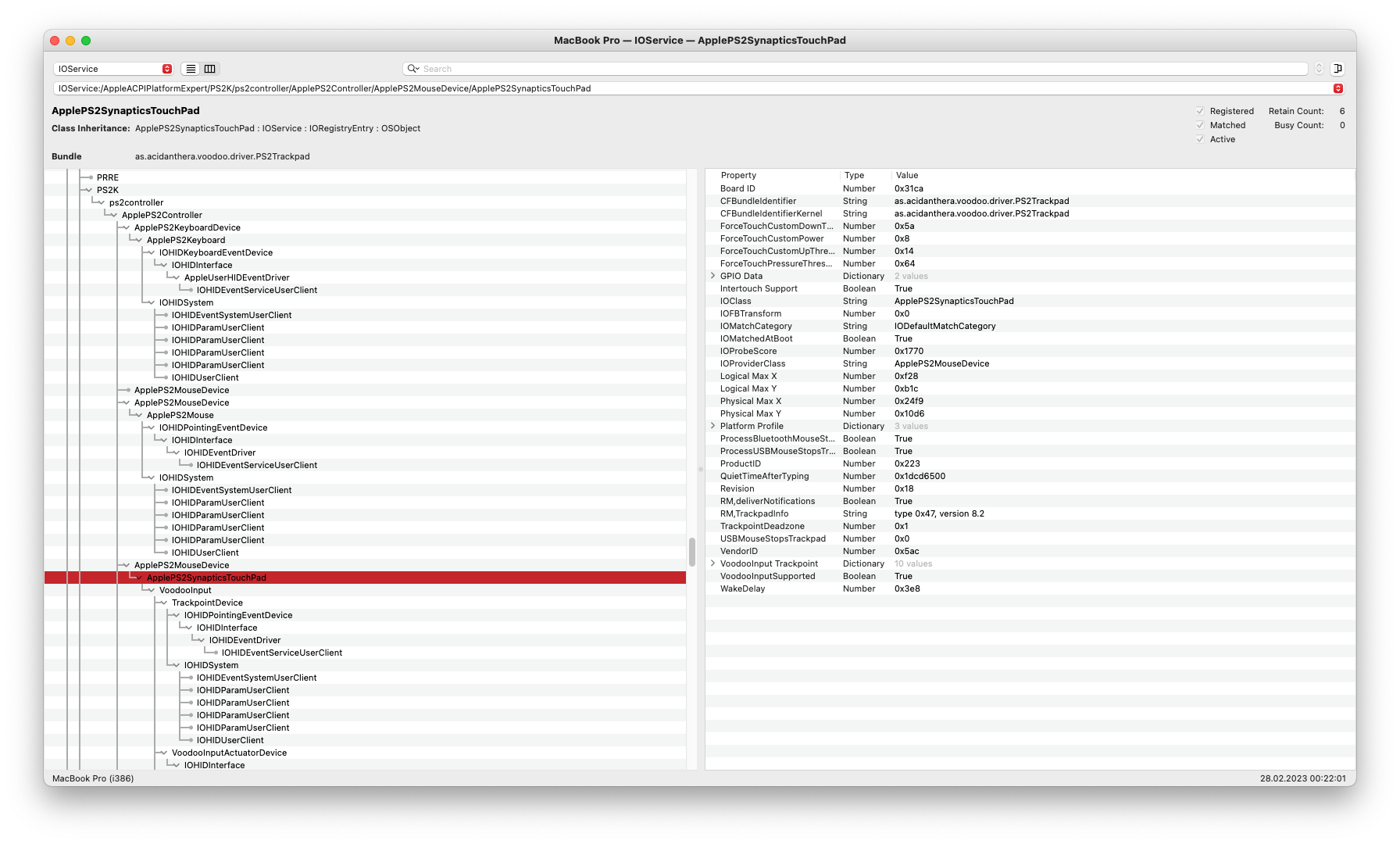Switch to column browser view
The image size is (1400, 844).
[210, 69]
